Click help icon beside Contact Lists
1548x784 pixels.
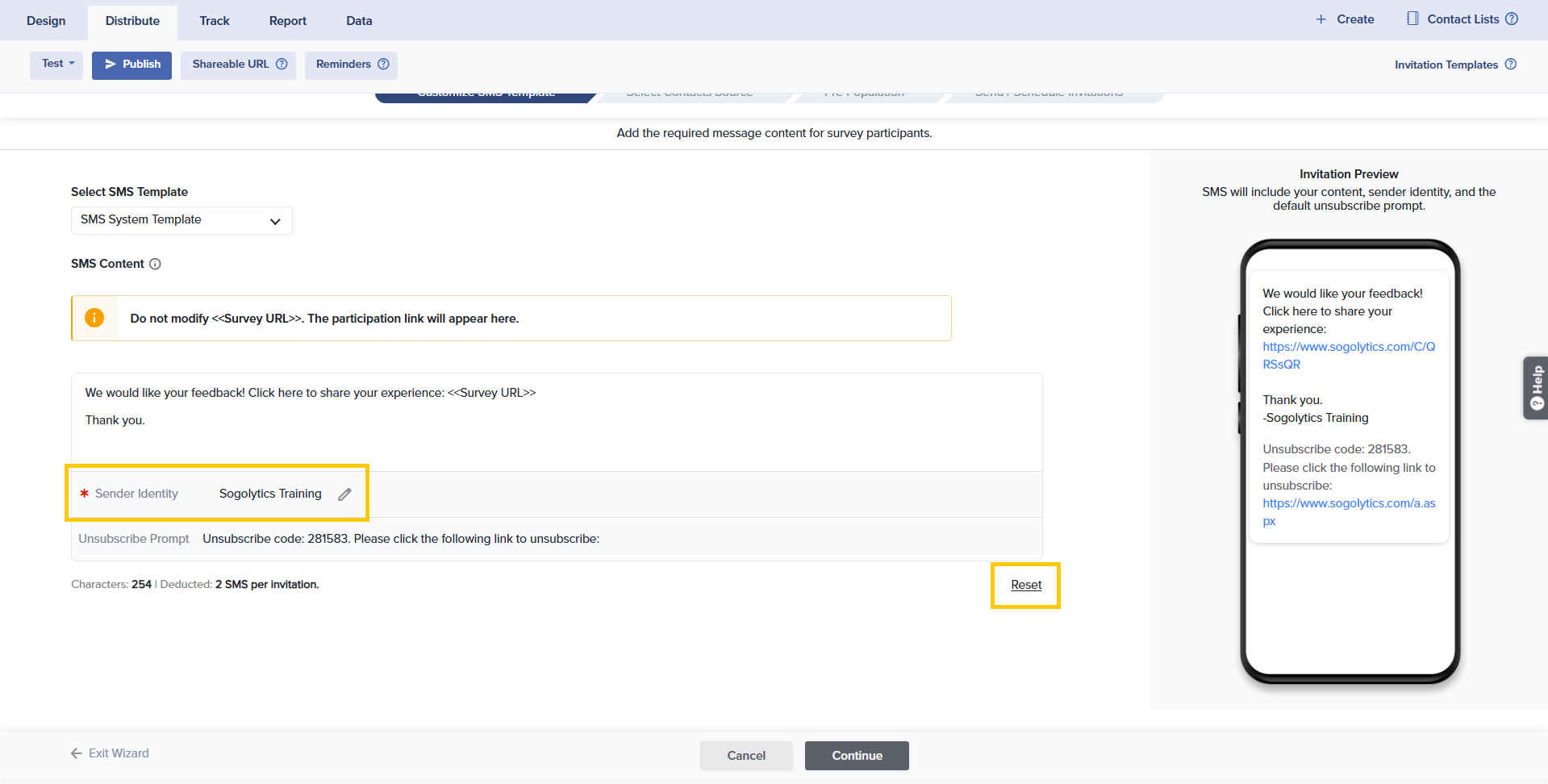[1512, 19]
